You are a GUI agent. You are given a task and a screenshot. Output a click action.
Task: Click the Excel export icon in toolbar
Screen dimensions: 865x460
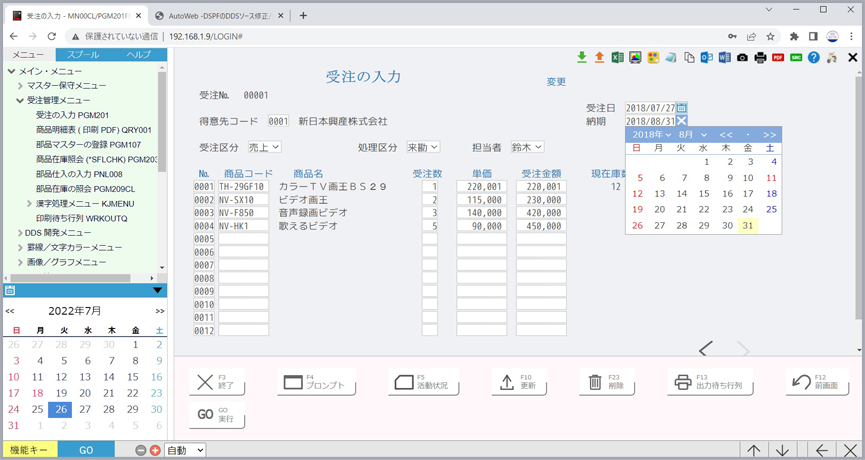coord(617,58)
